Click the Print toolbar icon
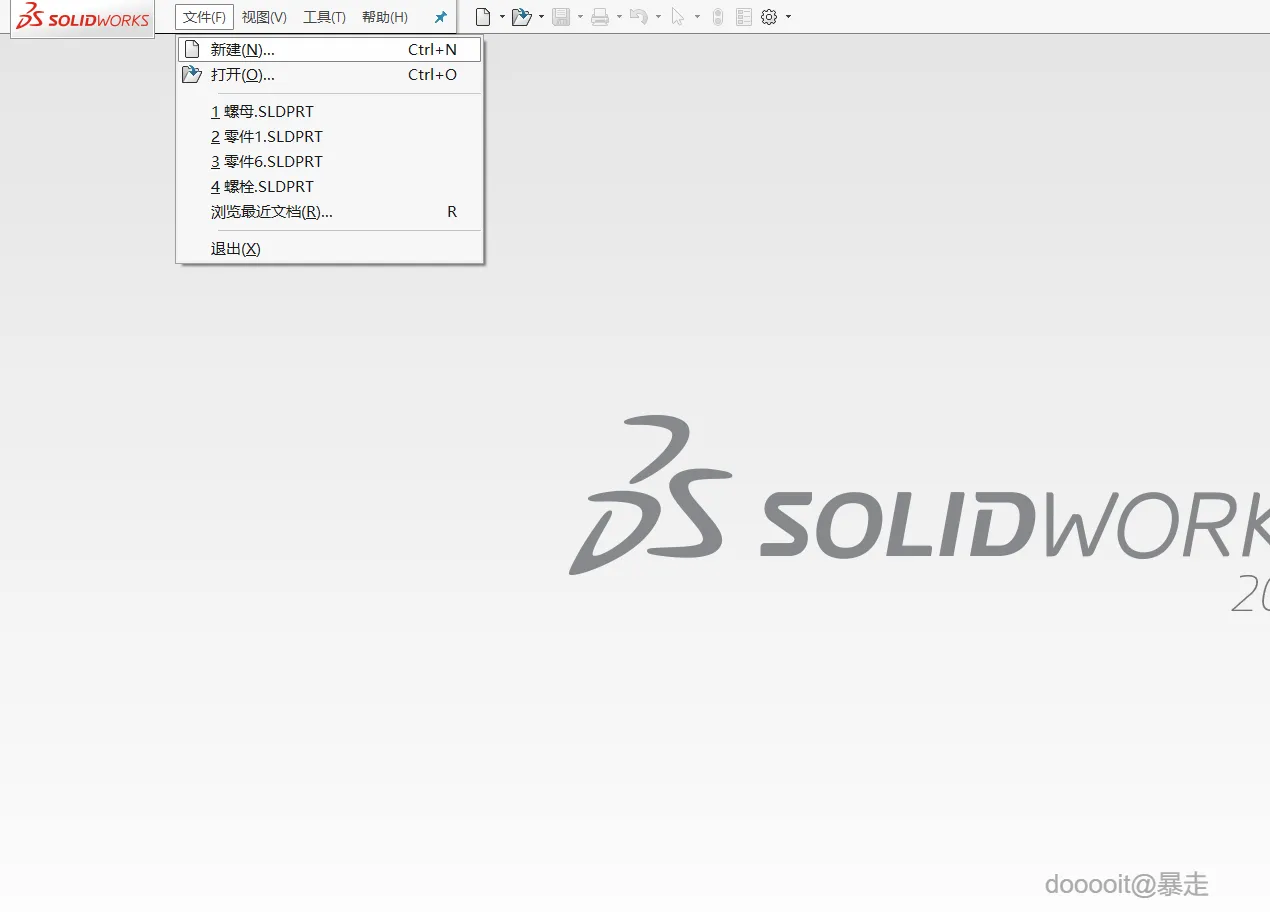Screen dimensions: 1270x912 pyautogui.click(x=600, y=17)
